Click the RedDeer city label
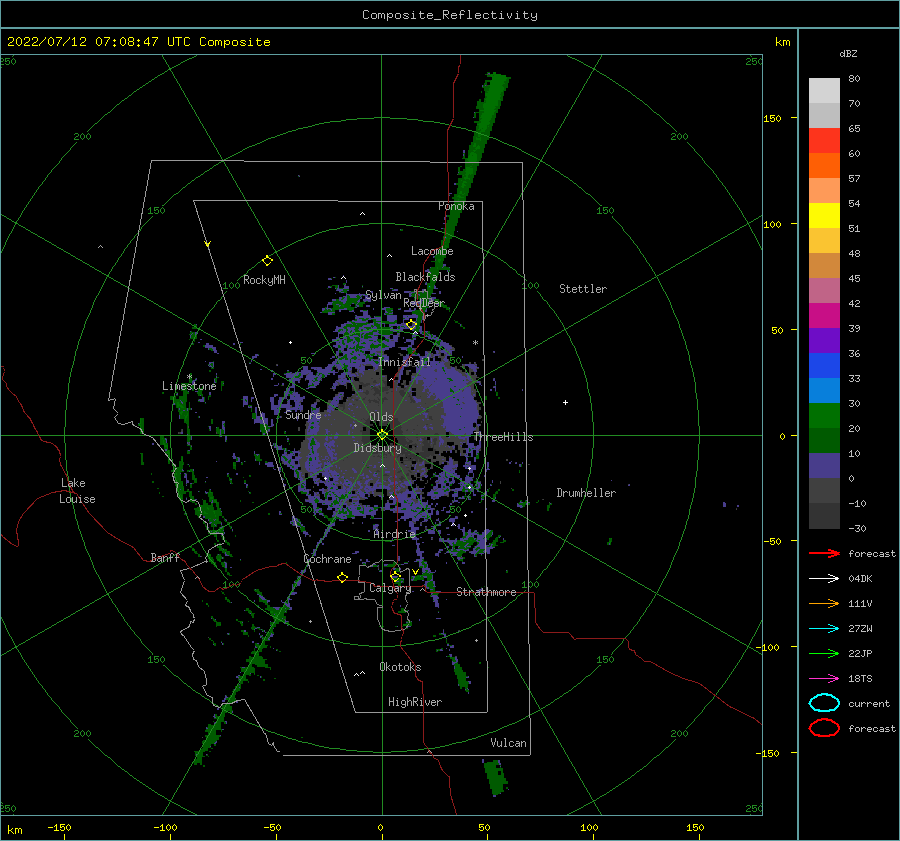The height and width of the screenshot is (841, 900). click(424, 303)
